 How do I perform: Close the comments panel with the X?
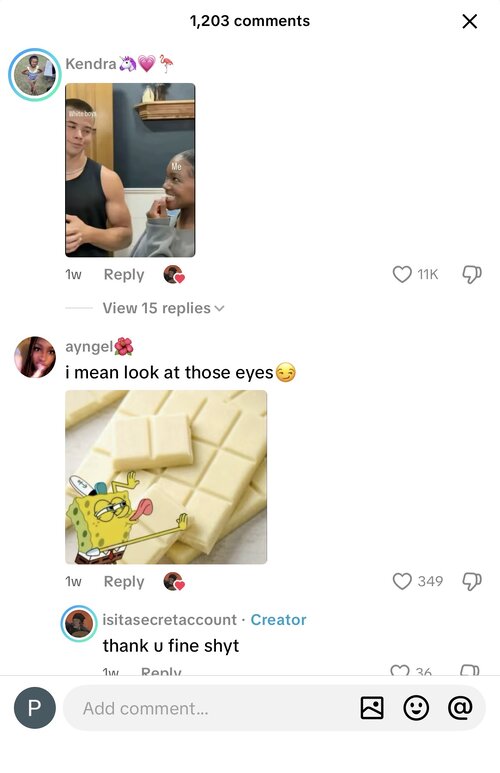click(469, 21)
